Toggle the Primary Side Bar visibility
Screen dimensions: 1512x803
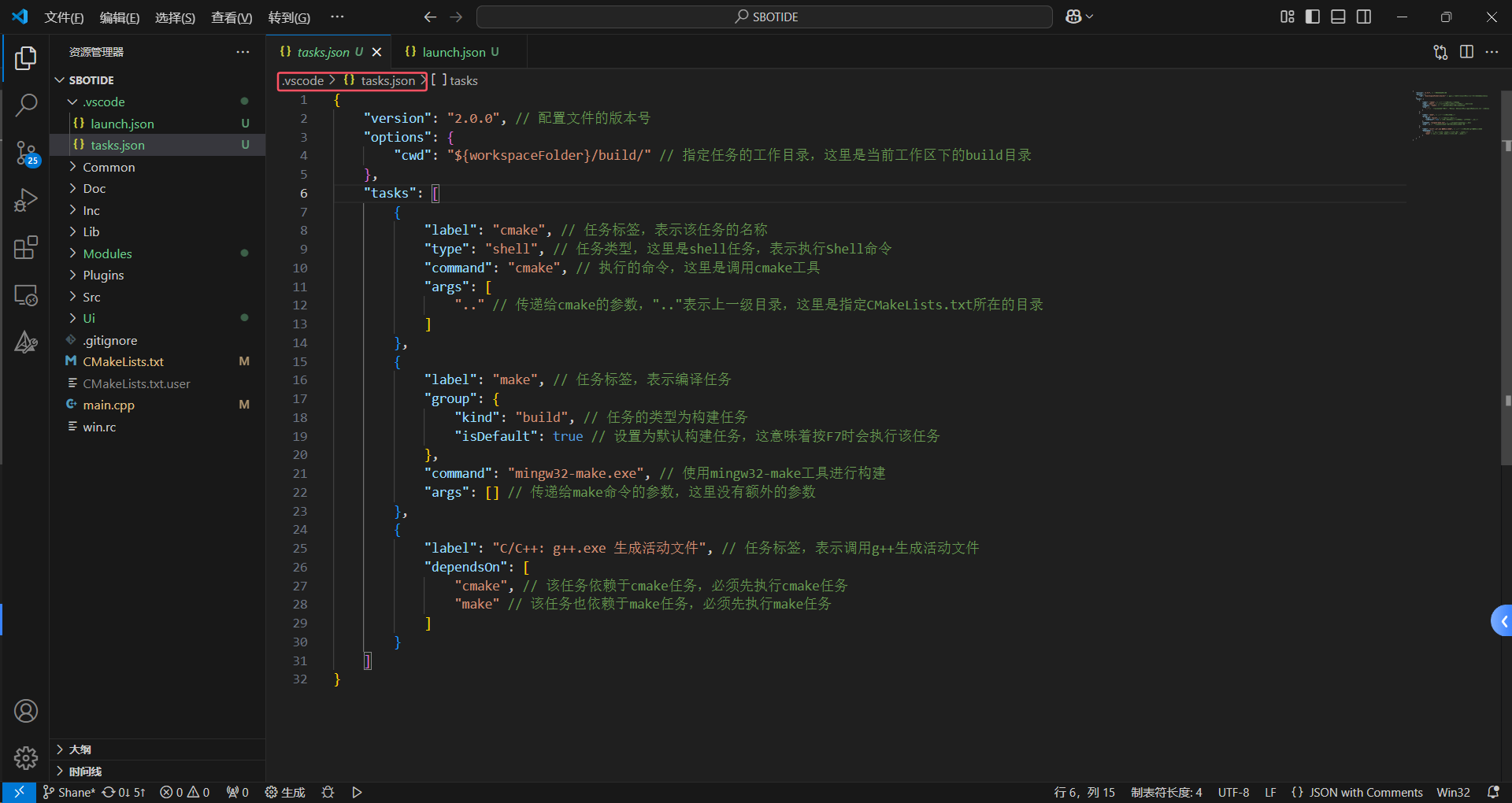pos(1313,17)
